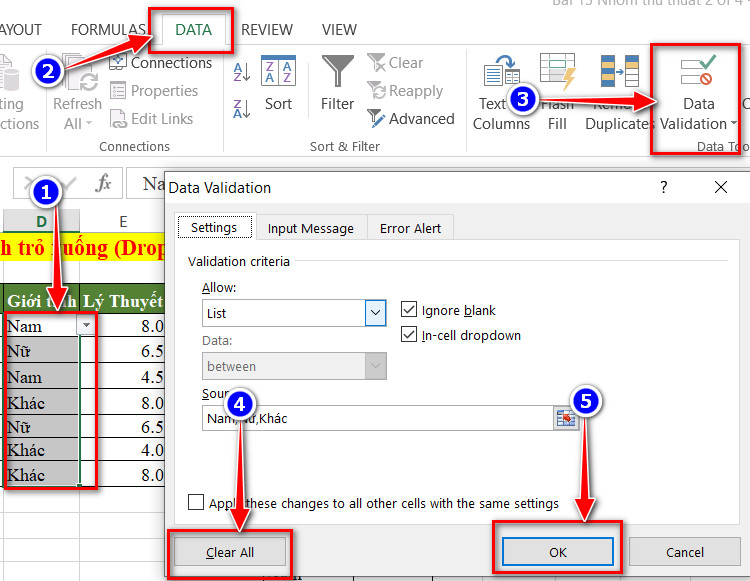This screenshot has height=581, width=750.
Task: Open the REVIEW ribbon tab
Action: [x=266, y=30]
